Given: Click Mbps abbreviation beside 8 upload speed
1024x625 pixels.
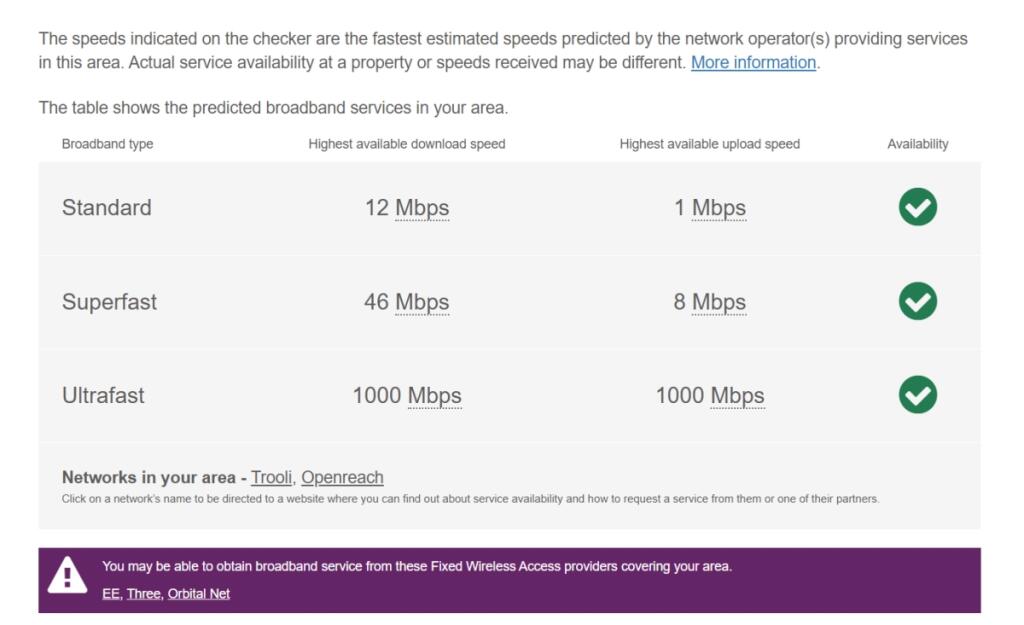Looking at the screenshot, I should 719,302.
